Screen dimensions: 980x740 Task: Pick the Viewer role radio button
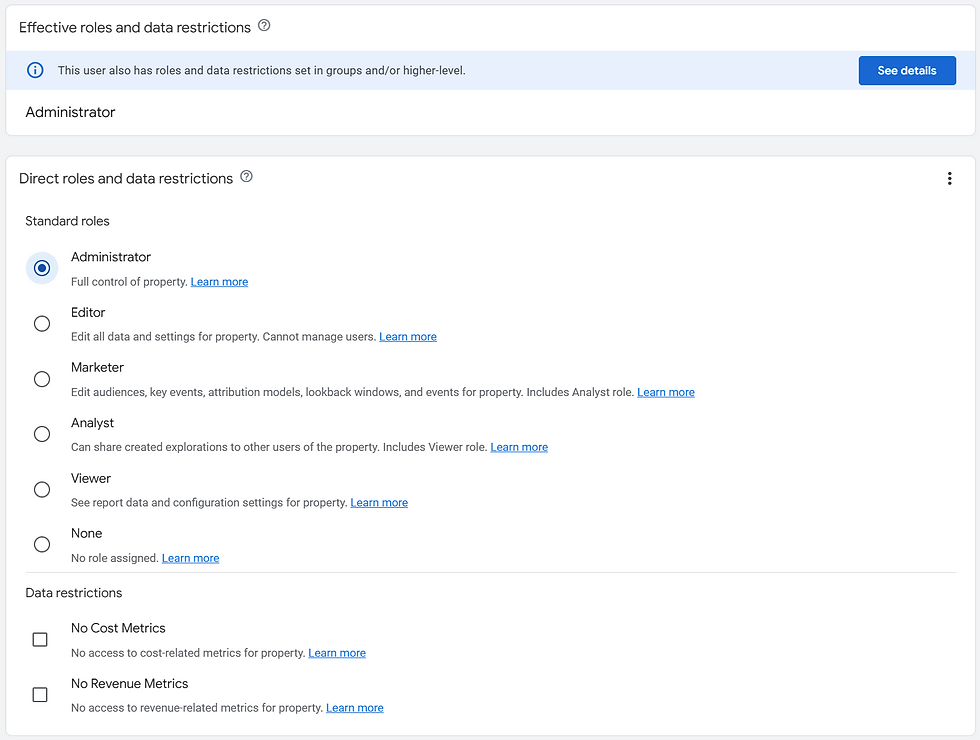[x=42, y=489]
